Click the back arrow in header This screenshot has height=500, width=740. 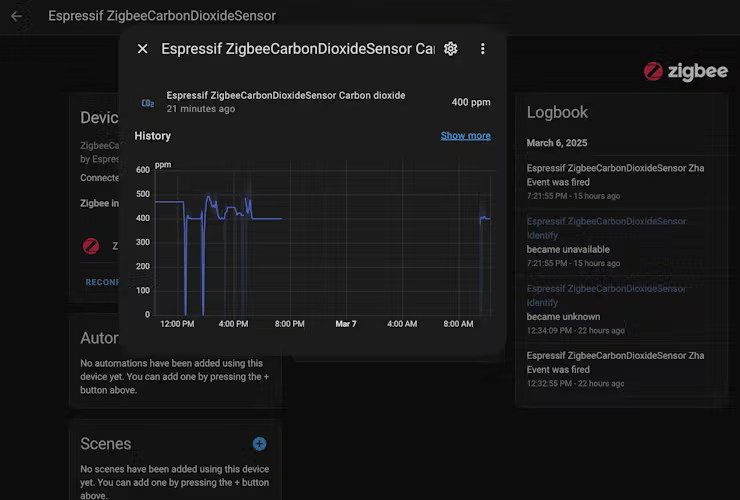[16, 16]
